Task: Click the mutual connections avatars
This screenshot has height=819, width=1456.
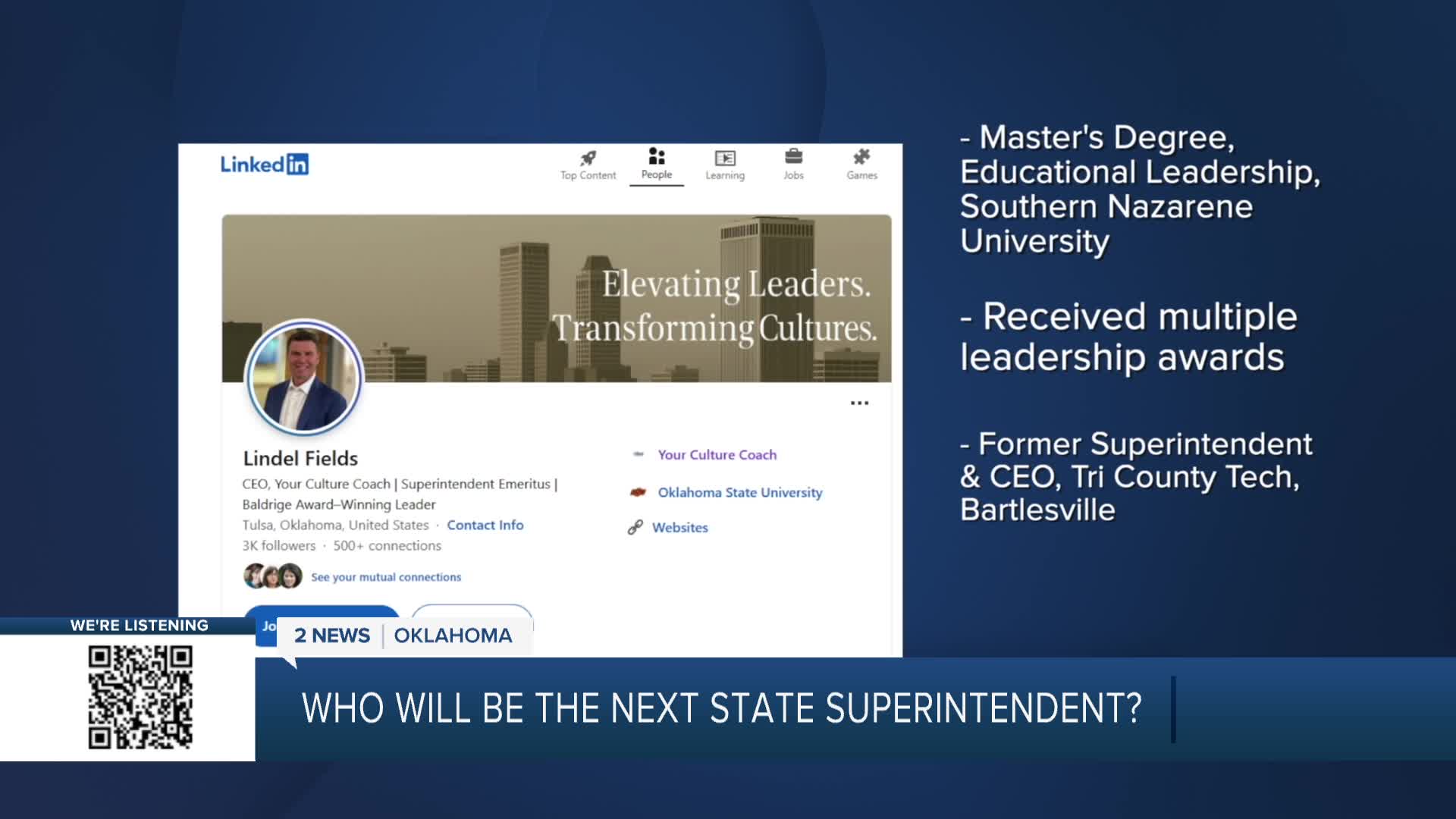Action: coord(272,576)
